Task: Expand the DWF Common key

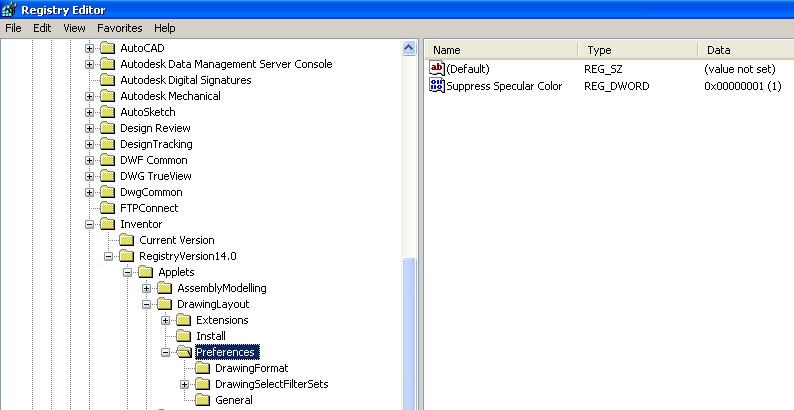Action: click(x=90, y=160)
